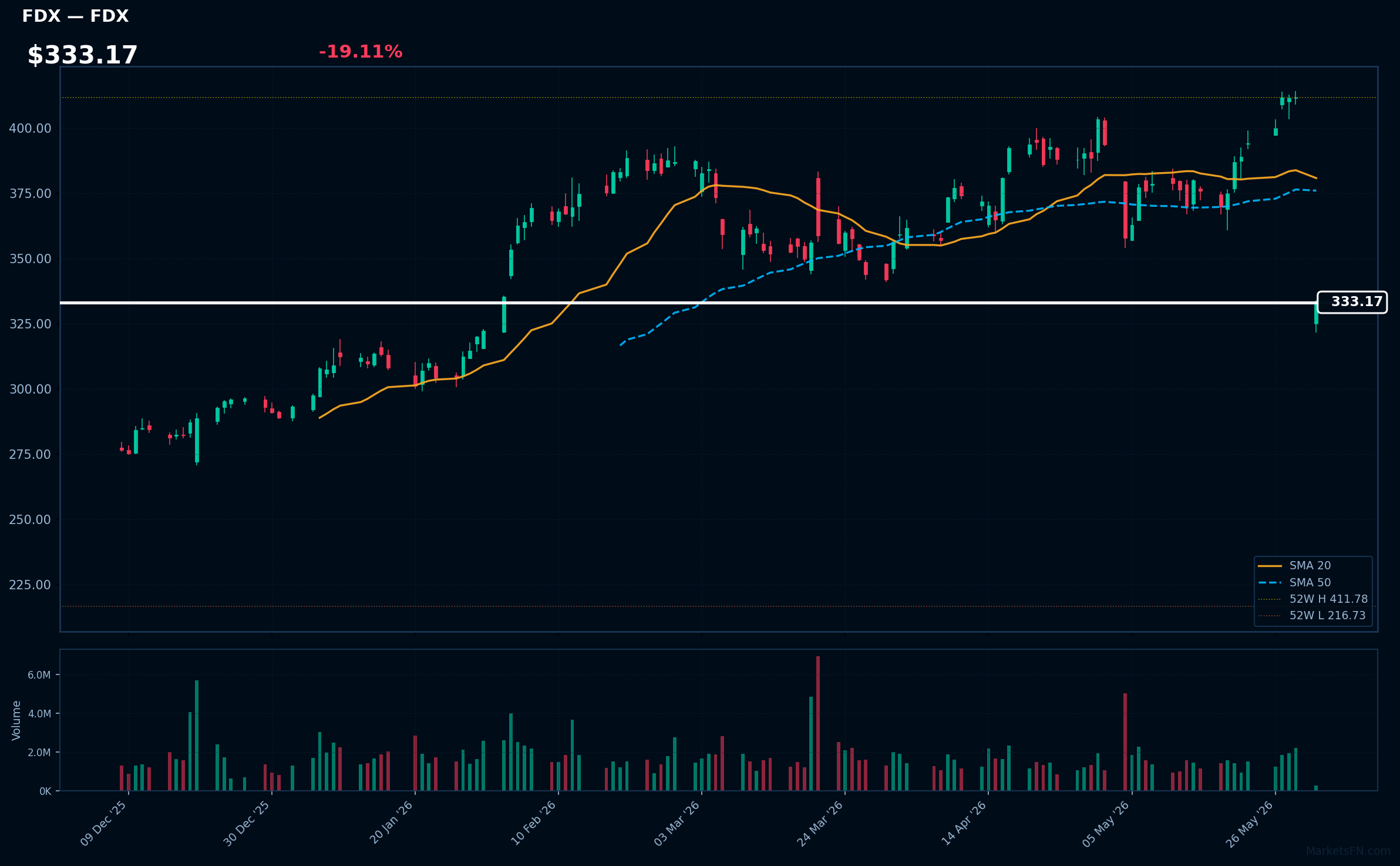Click the 6.0M volume axis label
This screenshot has width=1400, height=866.
(x=39, y=675)
